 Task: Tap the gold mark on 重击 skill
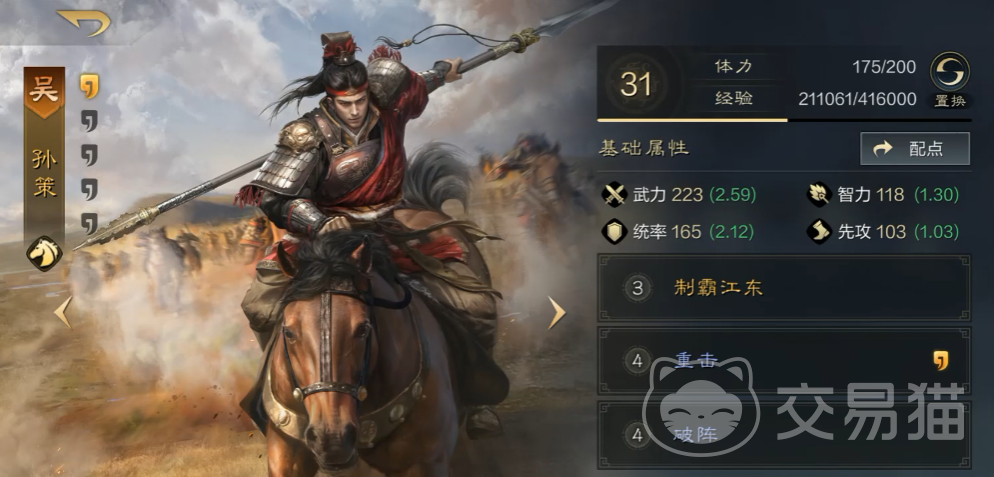tap(941, 361)
